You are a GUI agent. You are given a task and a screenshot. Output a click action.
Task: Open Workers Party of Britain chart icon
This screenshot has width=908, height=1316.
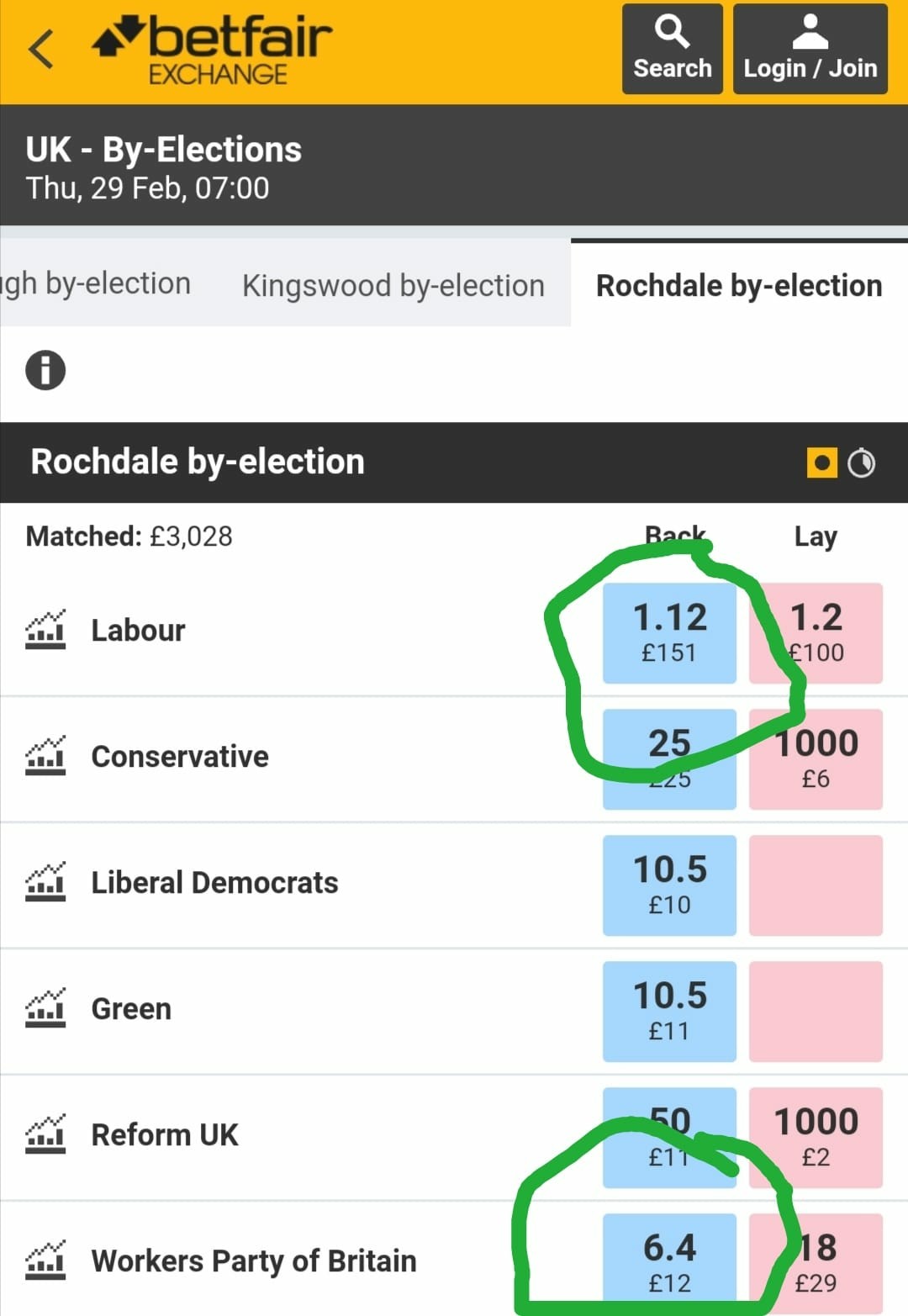(x=45, y=1261)
